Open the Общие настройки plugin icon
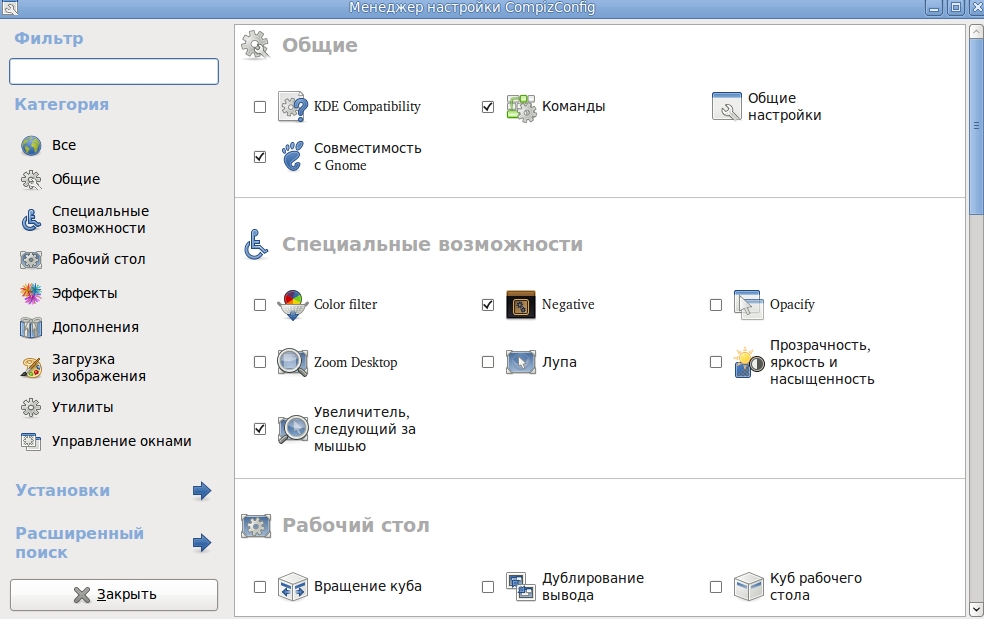Screen dimensions: 984x619 point(727,107)
